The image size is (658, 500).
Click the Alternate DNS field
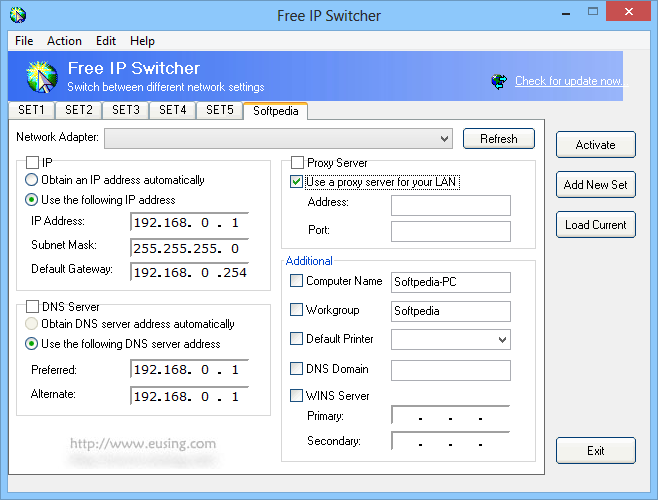tap(190, 396)
